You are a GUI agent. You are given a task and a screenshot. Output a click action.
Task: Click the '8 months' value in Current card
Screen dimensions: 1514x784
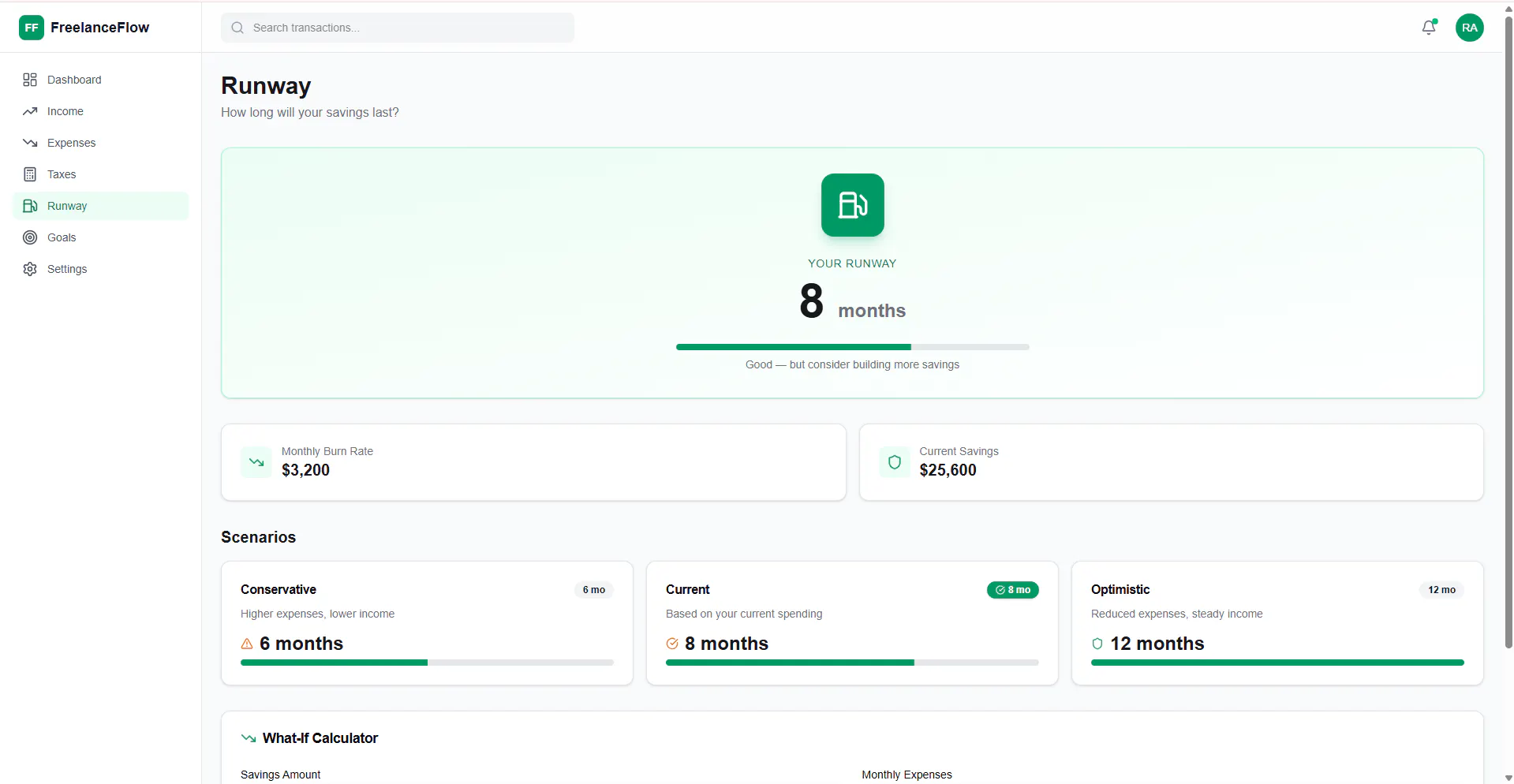(x=727, y=644)
